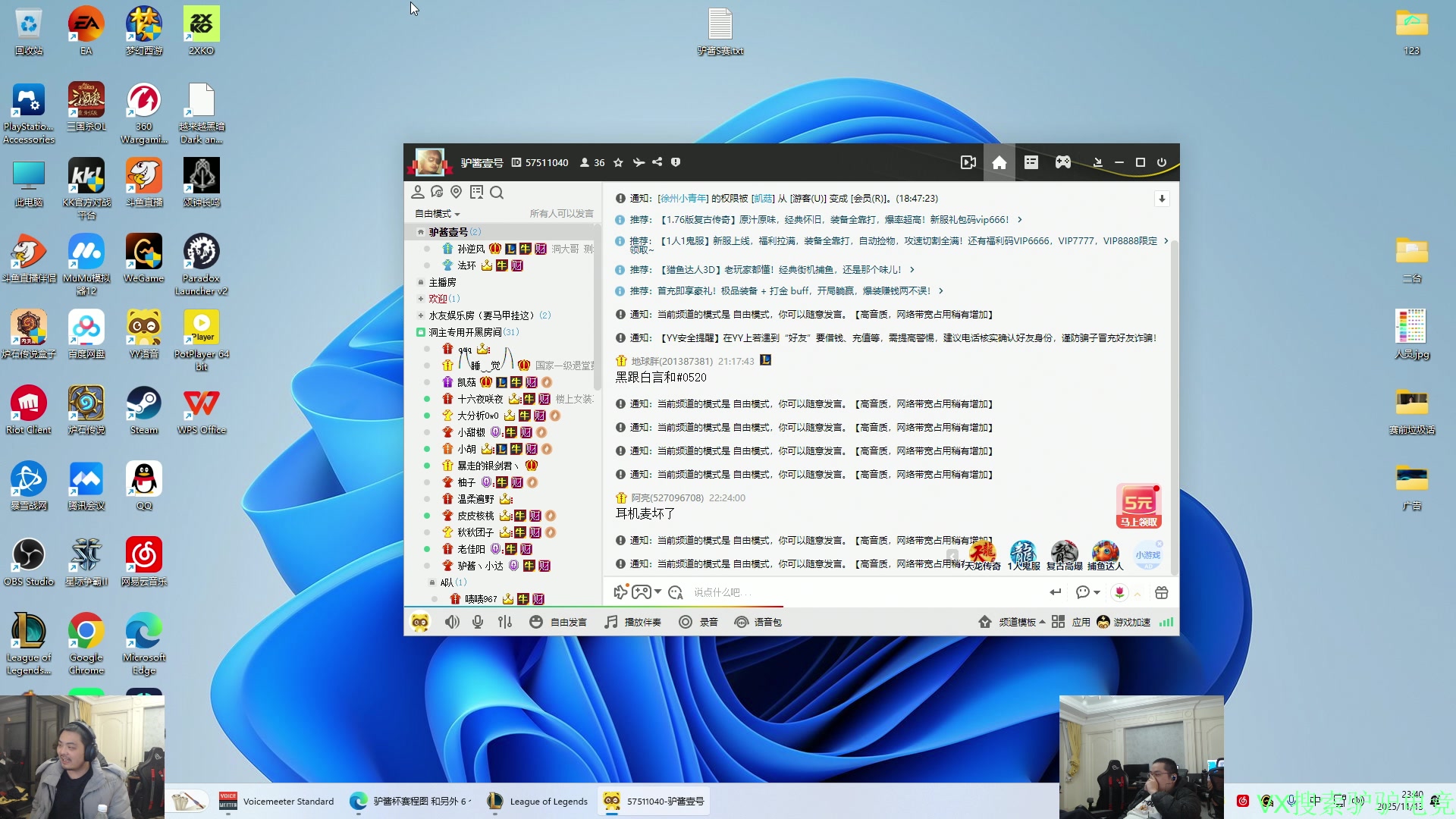Click the location pin icon in sidebar
Image resolution: width=1456 pixels, height=819 pixels.
pyautogui.click(x=456, y=193)
